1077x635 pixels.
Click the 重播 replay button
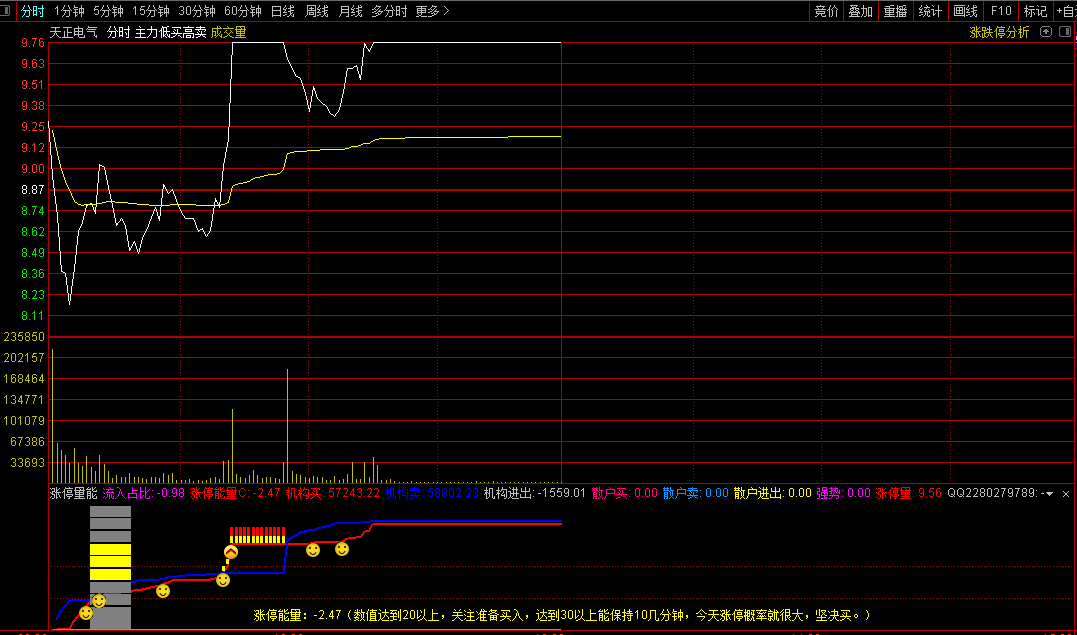tap(896, 11)
